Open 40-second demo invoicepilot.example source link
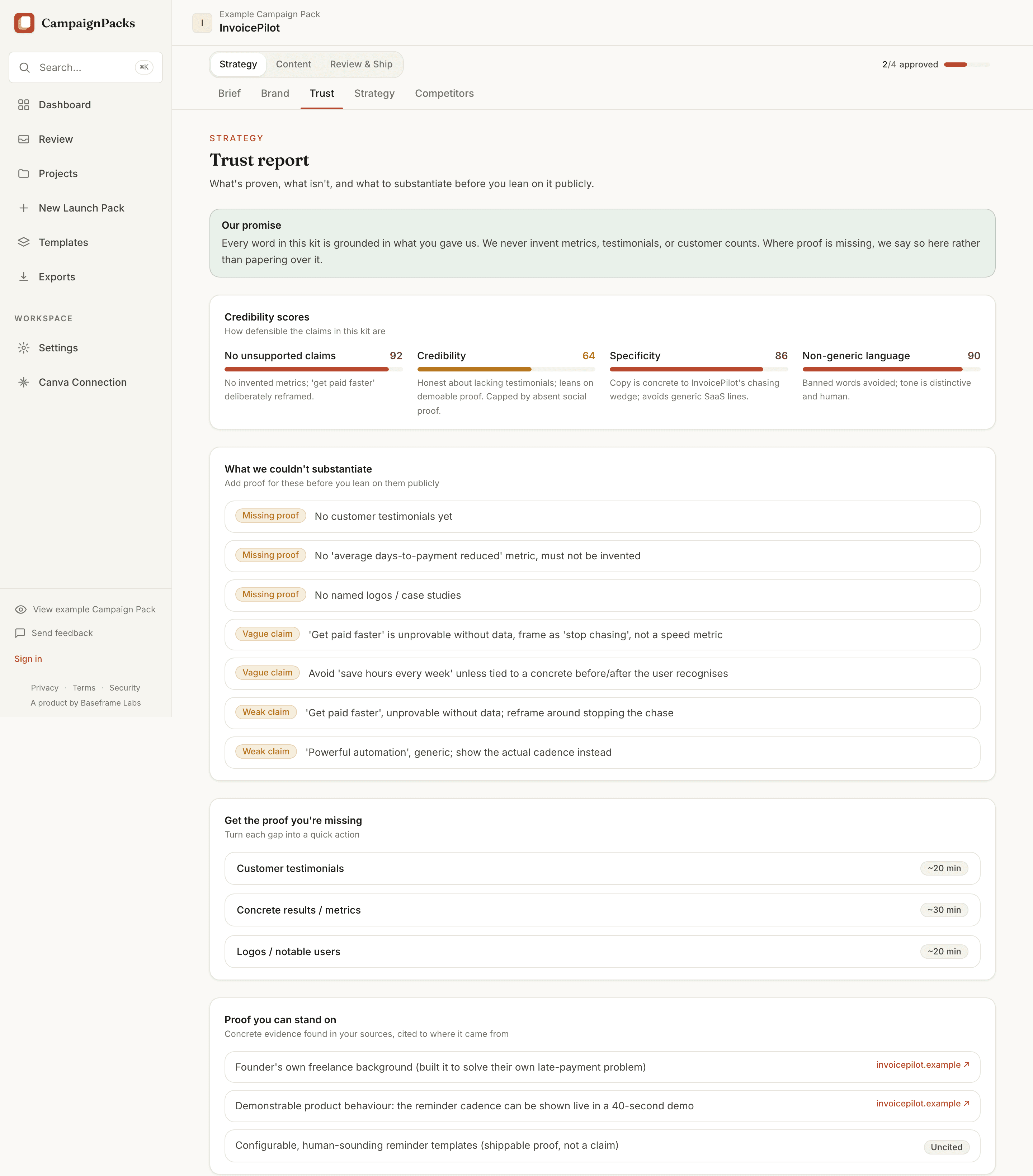The height and width of the screenshot is (1176, 1033). pos(923,1104)
